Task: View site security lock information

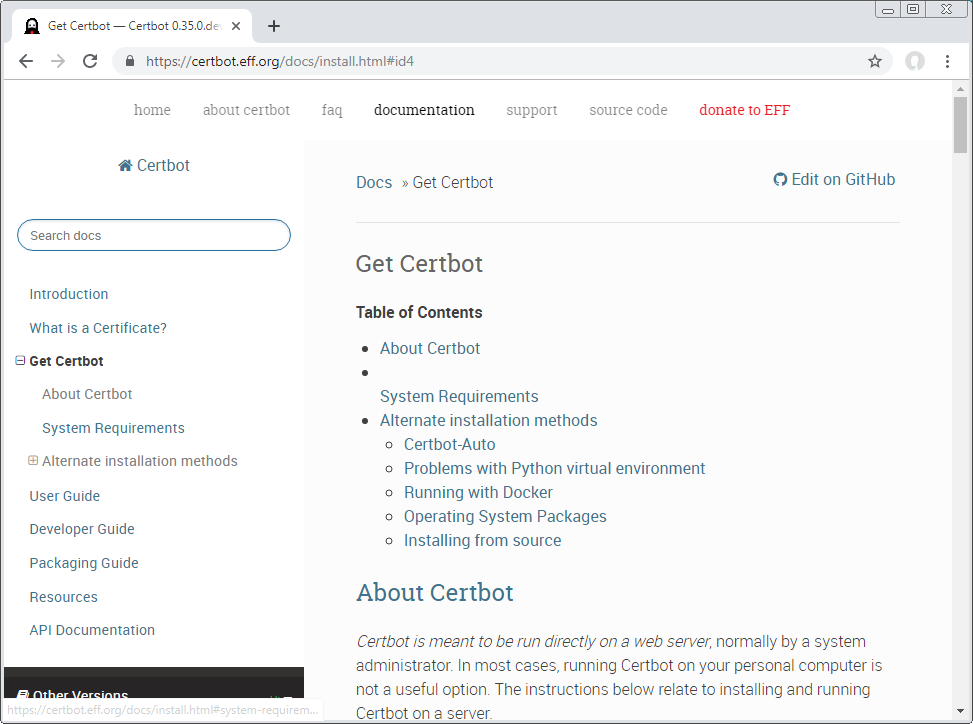Action: pyautogui.click(x=130, y=61)
